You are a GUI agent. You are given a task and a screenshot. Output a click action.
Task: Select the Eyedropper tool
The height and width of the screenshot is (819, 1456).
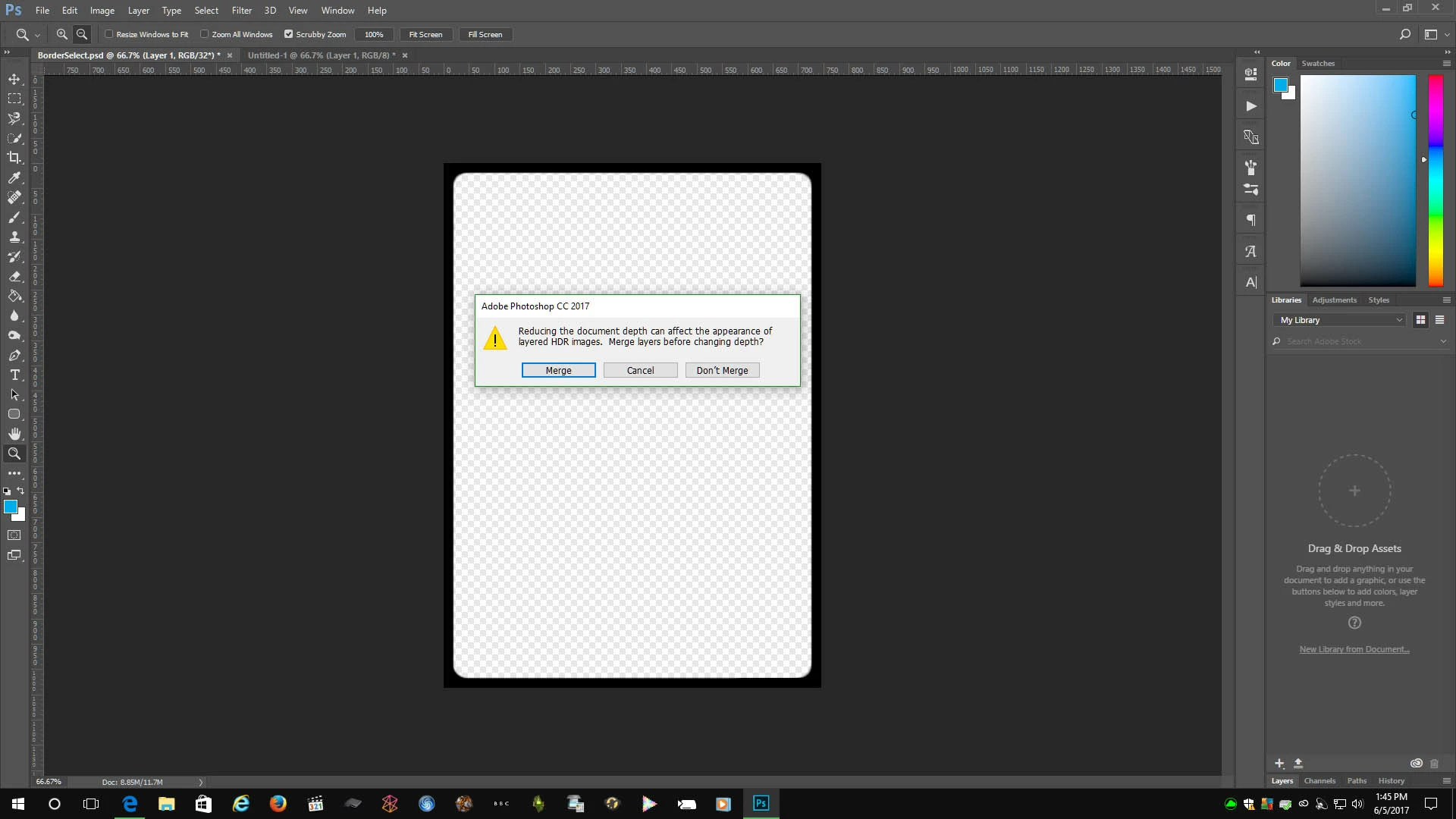pos(14,177)
